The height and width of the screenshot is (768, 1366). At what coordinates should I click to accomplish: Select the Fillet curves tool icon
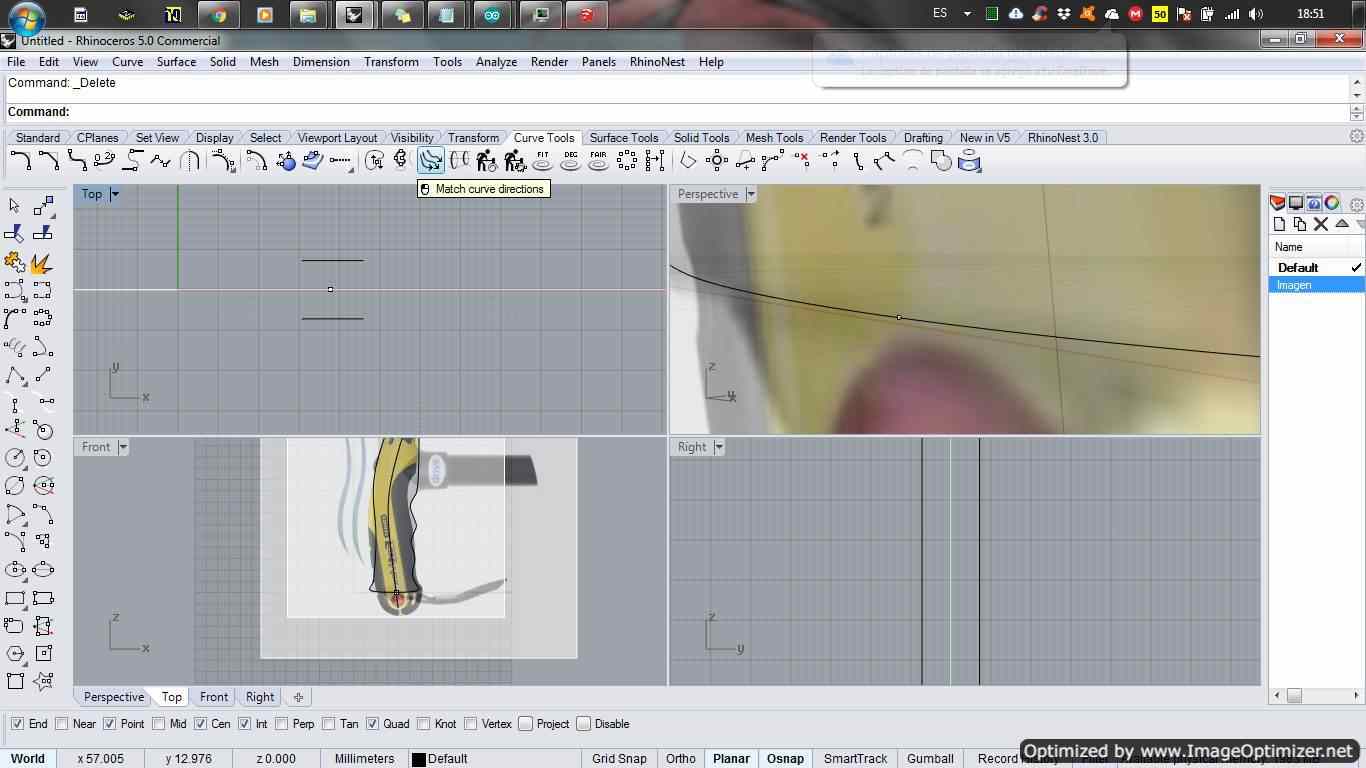(20, 160)
